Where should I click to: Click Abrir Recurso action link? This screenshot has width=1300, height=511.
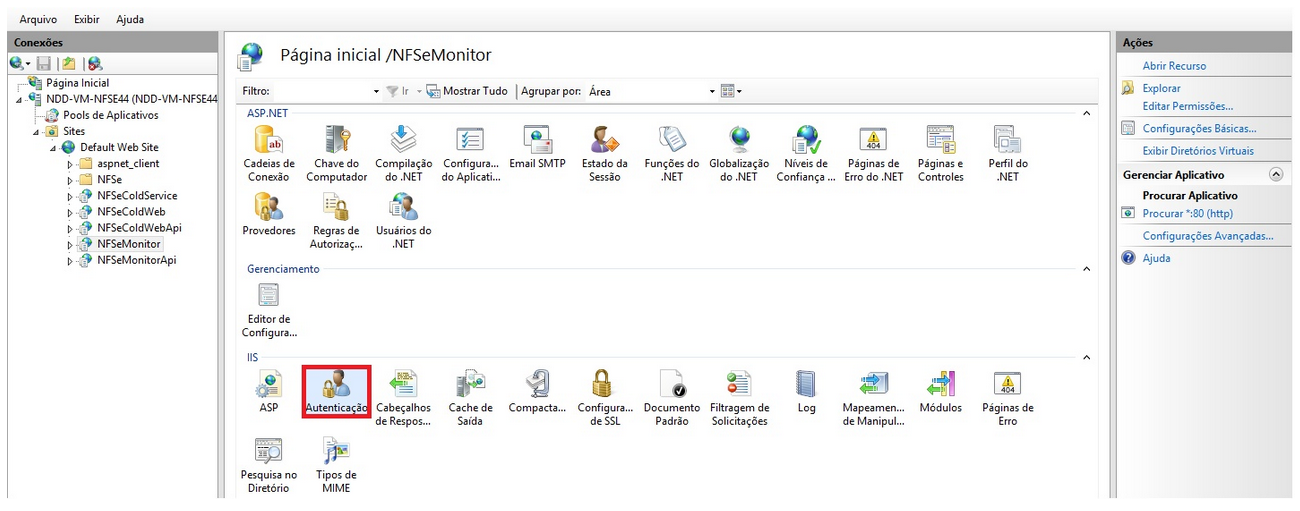(1174, 66)
